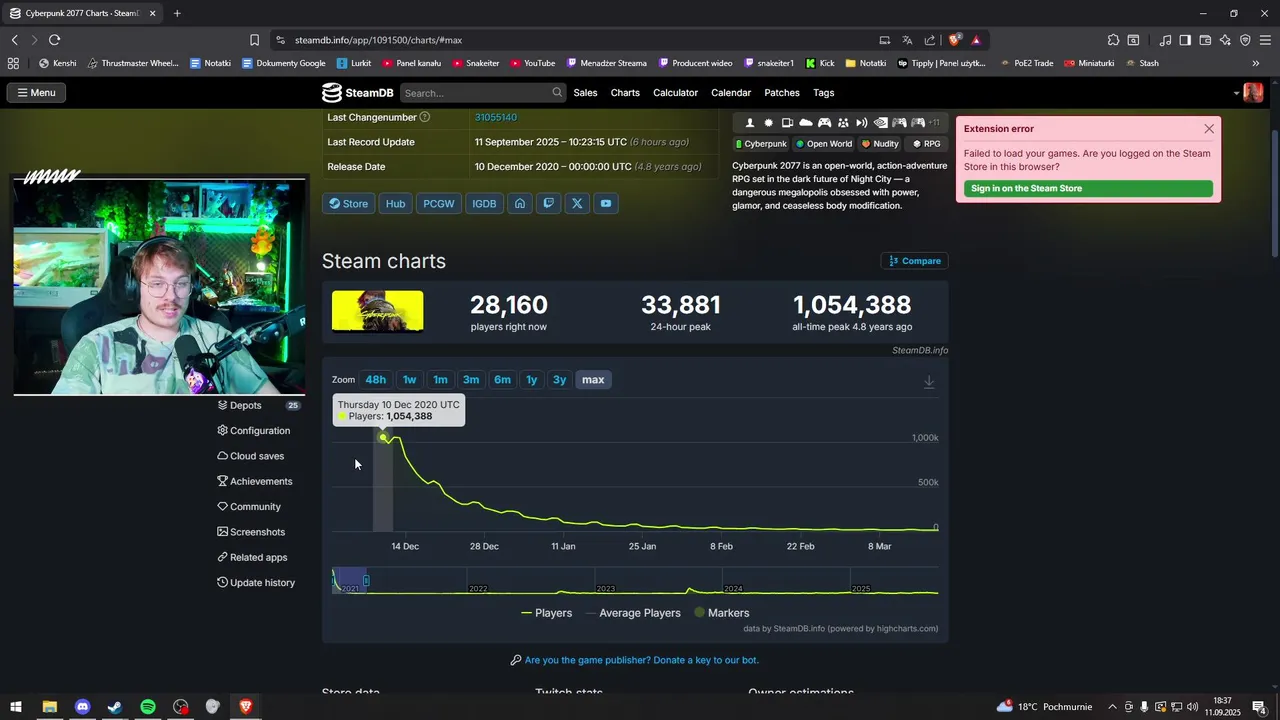Click Sign in on the Steam Store
1280x720 pixels.
click(x=1088, y=189)
